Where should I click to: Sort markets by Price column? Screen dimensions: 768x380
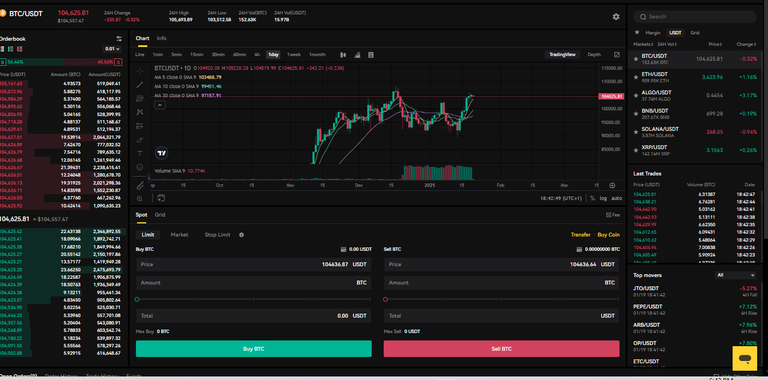715,44
